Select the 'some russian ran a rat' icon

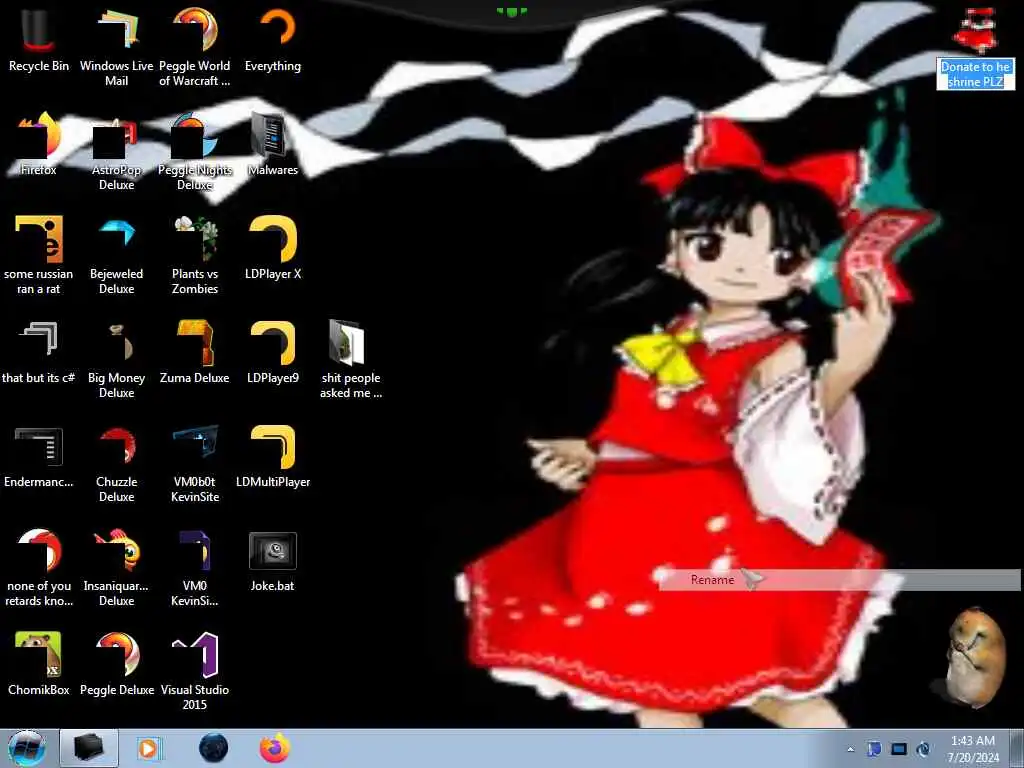pos(39,255)
